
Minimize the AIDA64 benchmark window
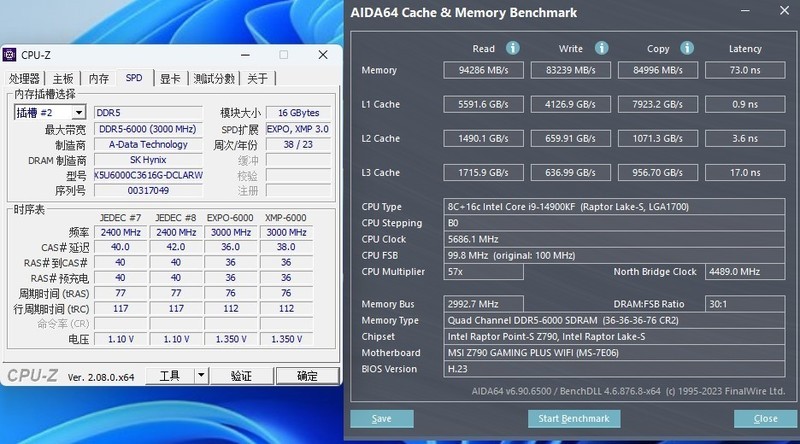coord(745,11)
